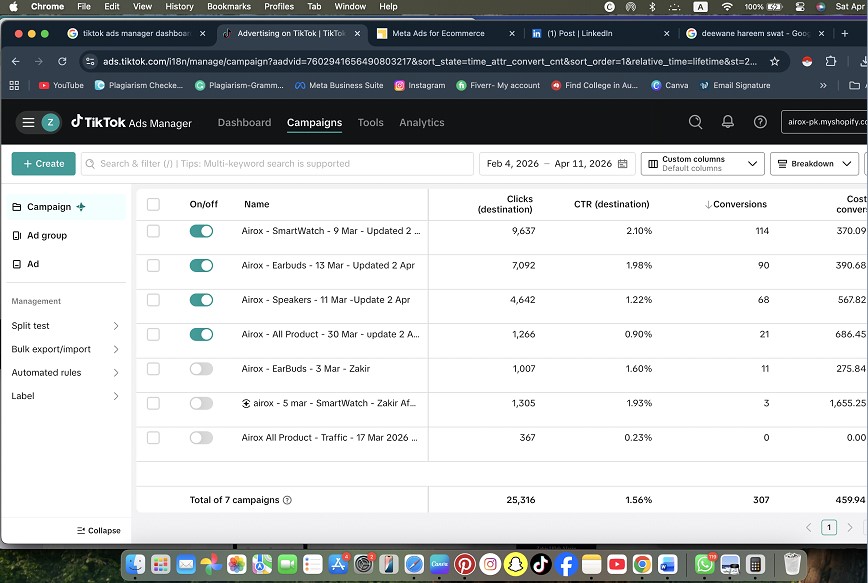Click the browser address bar URL
The height and width of the screenshot is (583, 868).
pos(429,61)
